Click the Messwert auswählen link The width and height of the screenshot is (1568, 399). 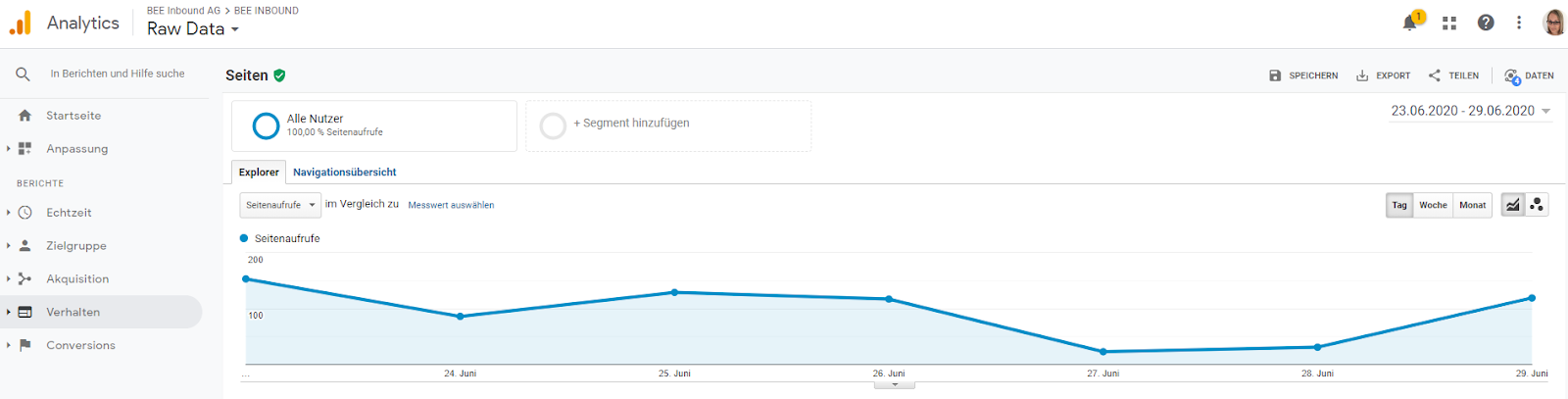(451, 206)
